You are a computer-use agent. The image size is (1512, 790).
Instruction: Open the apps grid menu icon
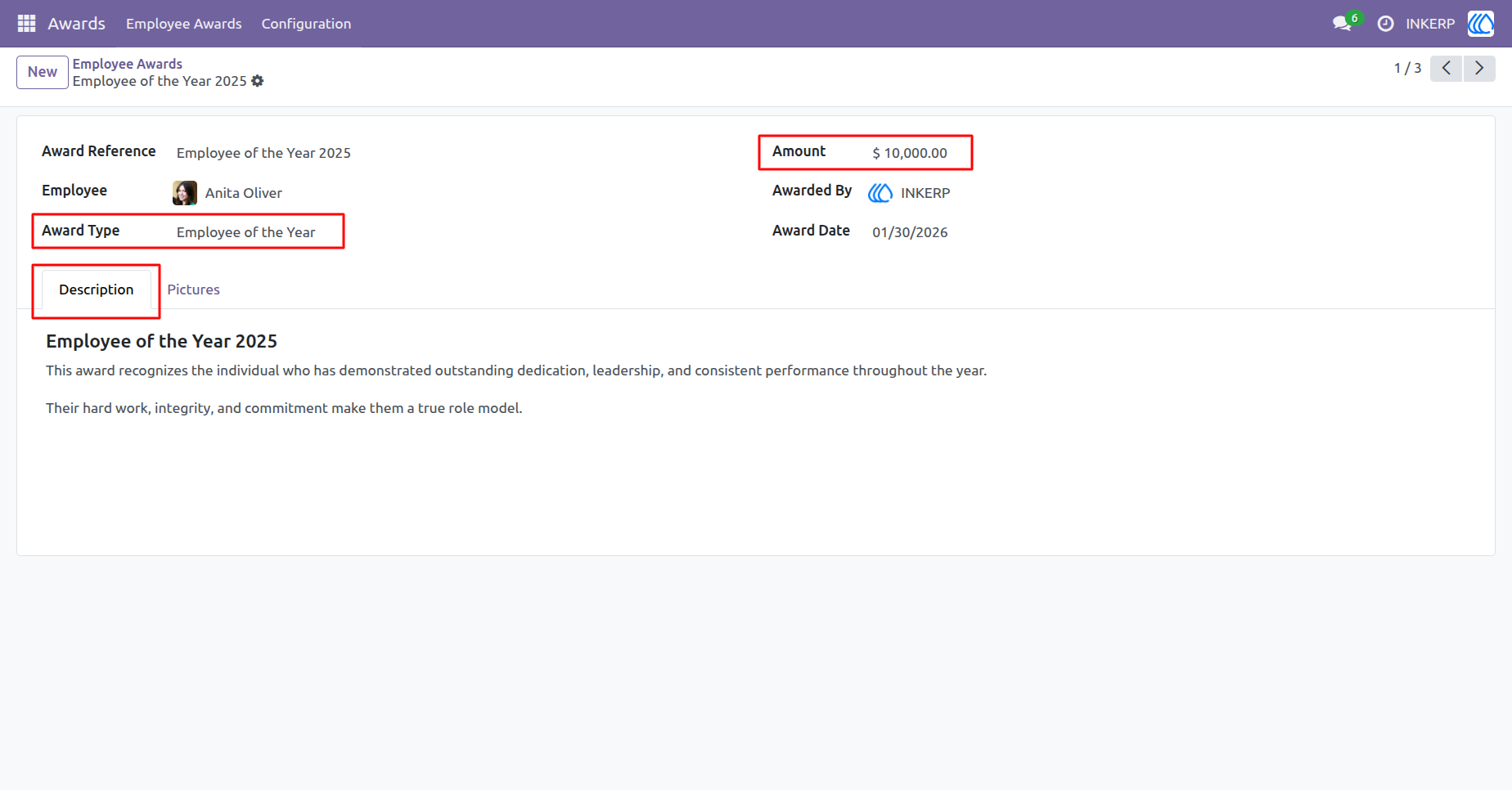[x=26, y=24]
